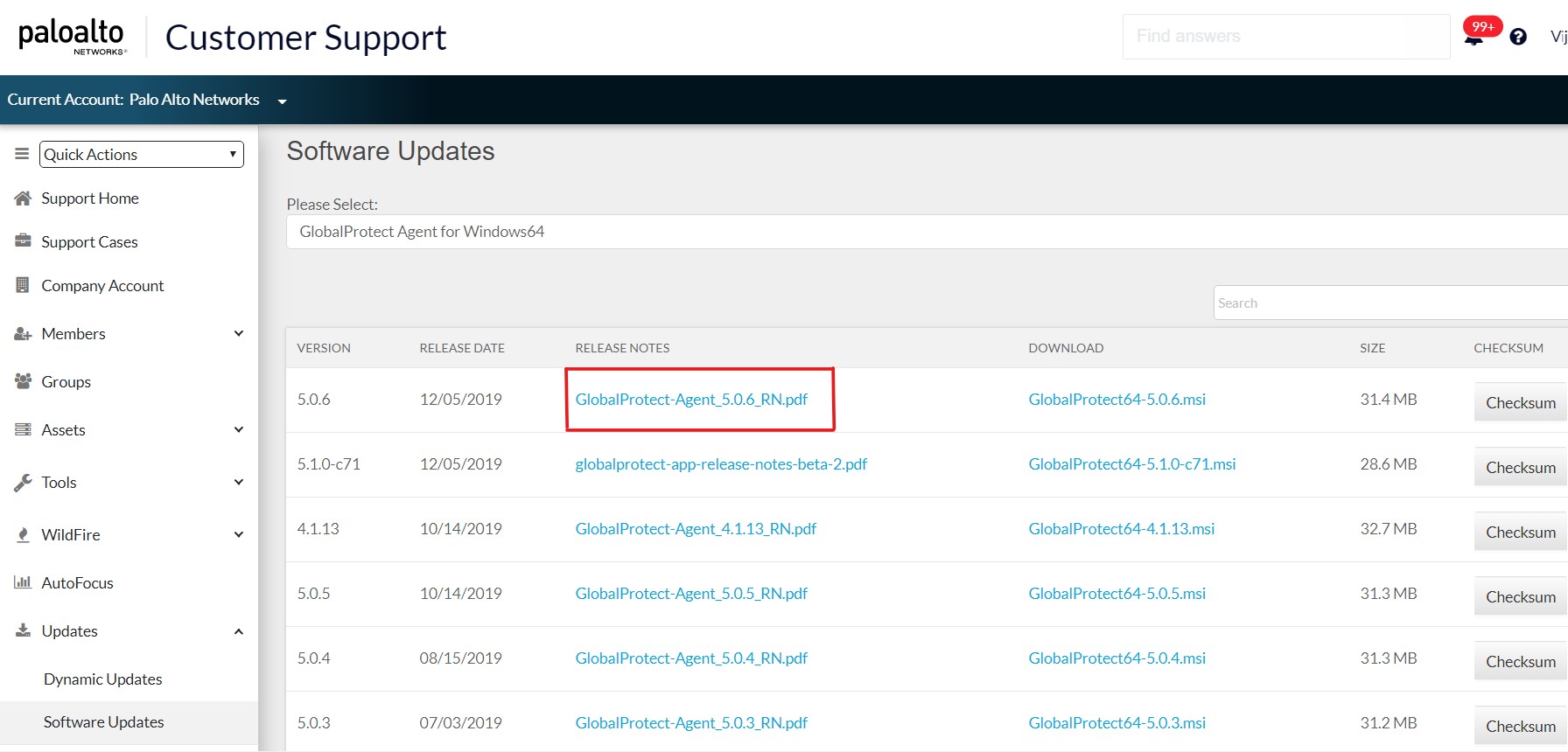The height and width of the screenshot is (752, 1568).
Task: Open the notifications bell icon
Action: point(1473,38)
